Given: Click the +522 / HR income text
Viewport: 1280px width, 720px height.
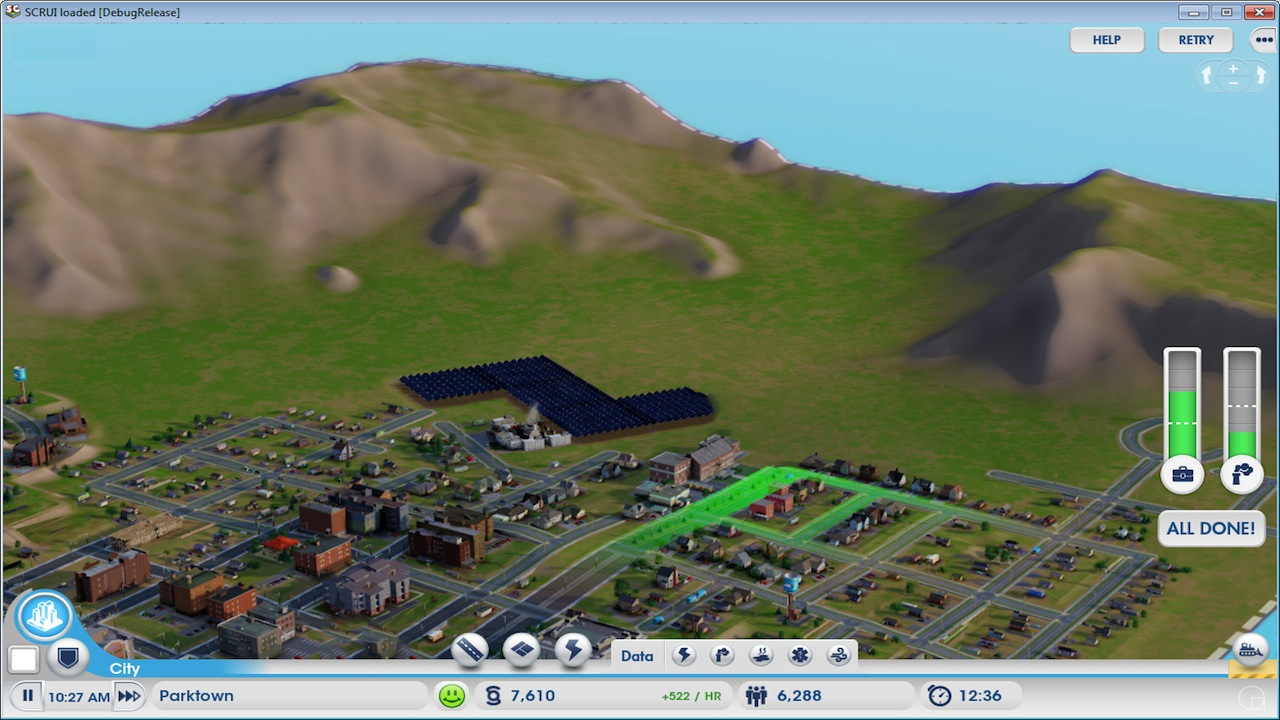Looking at the screenshot, I should 691,696.
